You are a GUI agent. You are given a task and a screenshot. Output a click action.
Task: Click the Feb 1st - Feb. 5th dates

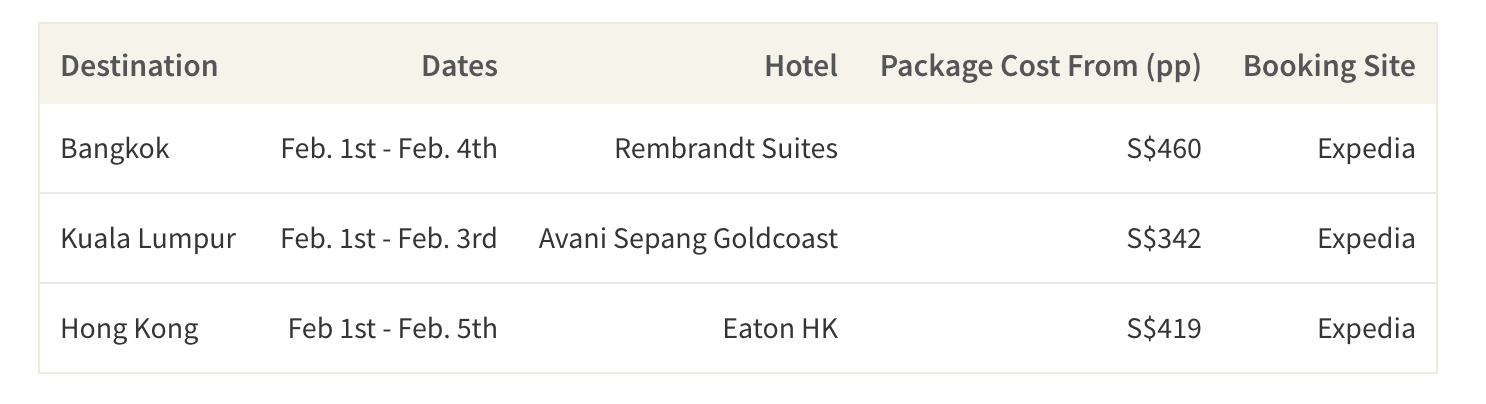pos(392,329)
